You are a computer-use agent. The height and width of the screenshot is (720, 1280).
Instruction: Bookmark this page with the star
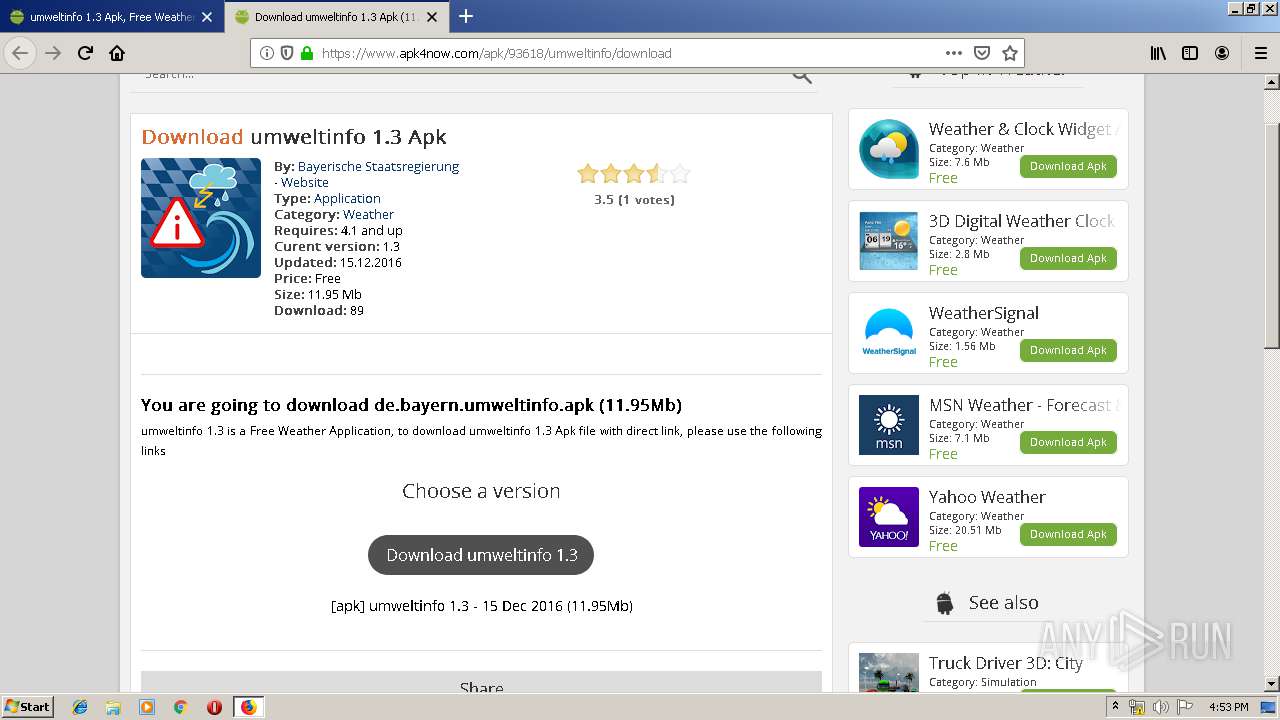[x=1010, y=53]
